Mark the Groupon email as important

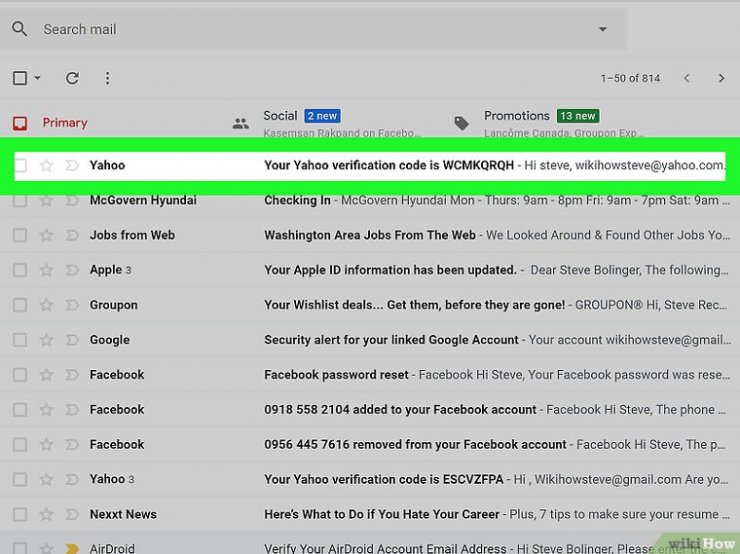tap(72, 305)
